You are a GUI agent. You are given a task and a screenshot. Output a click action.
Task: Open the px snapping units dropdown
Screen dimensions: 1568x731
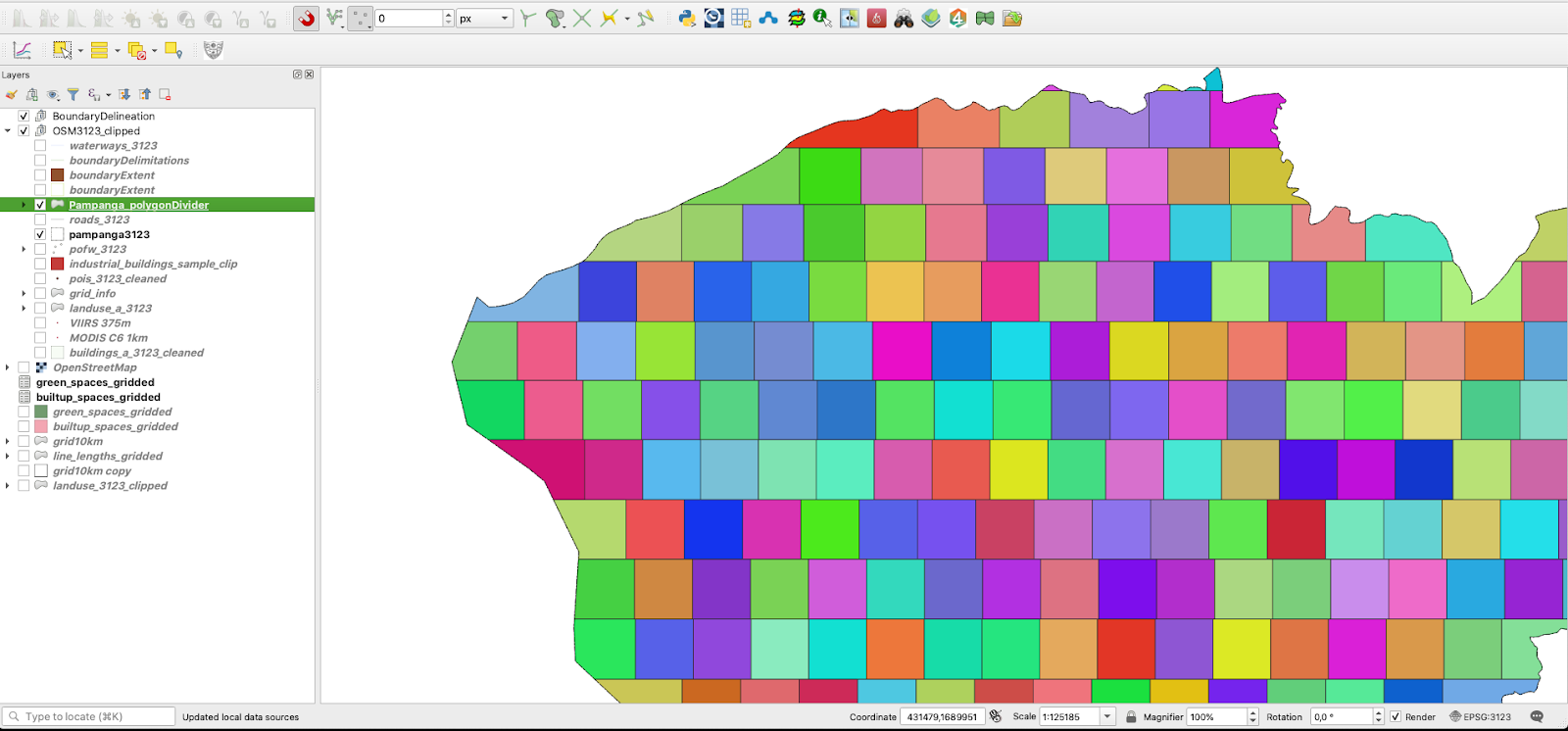point(485,19)
